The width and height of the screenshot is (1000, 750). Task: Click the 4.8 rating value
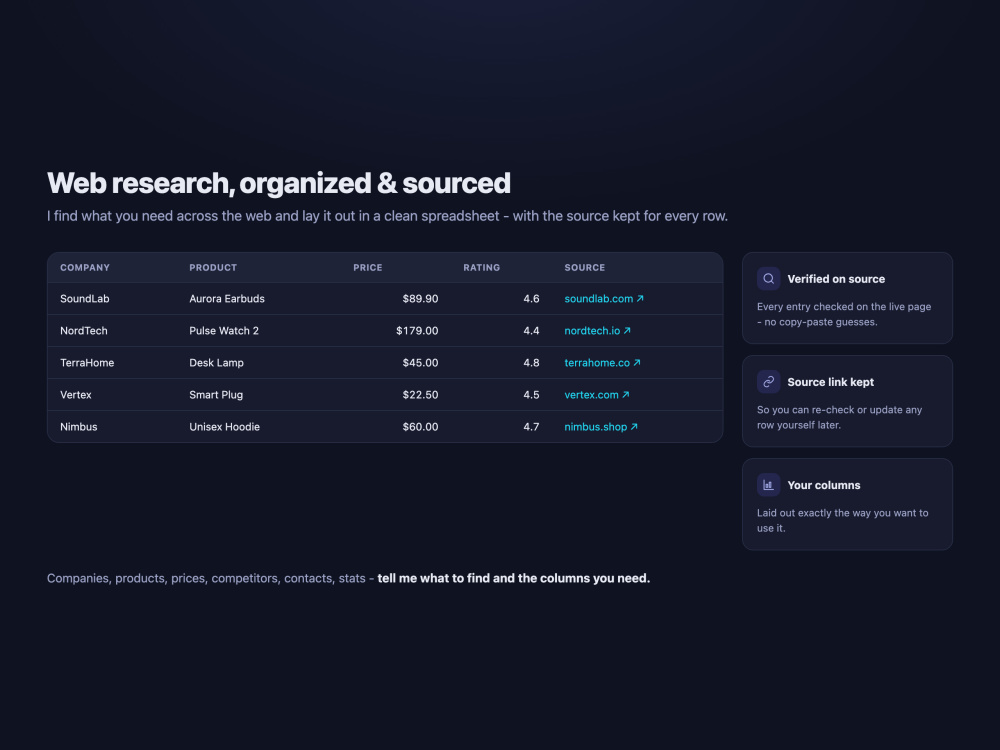[531, 363]
